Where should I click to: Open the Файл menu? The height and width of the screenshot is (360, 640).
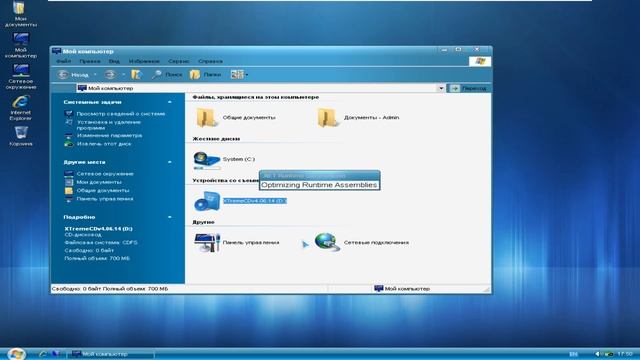[64, 61]
